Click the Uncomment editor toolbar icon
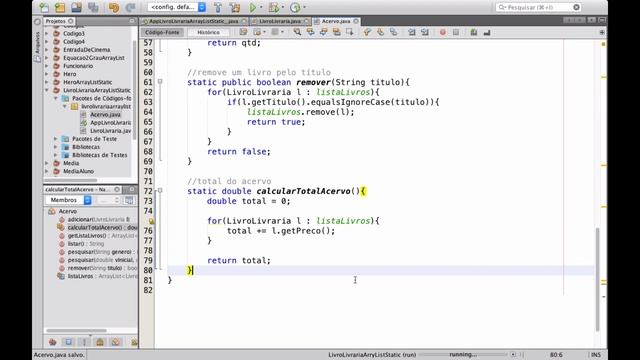Viewport: 640px width, 360px height. click(x=487, y=32)
